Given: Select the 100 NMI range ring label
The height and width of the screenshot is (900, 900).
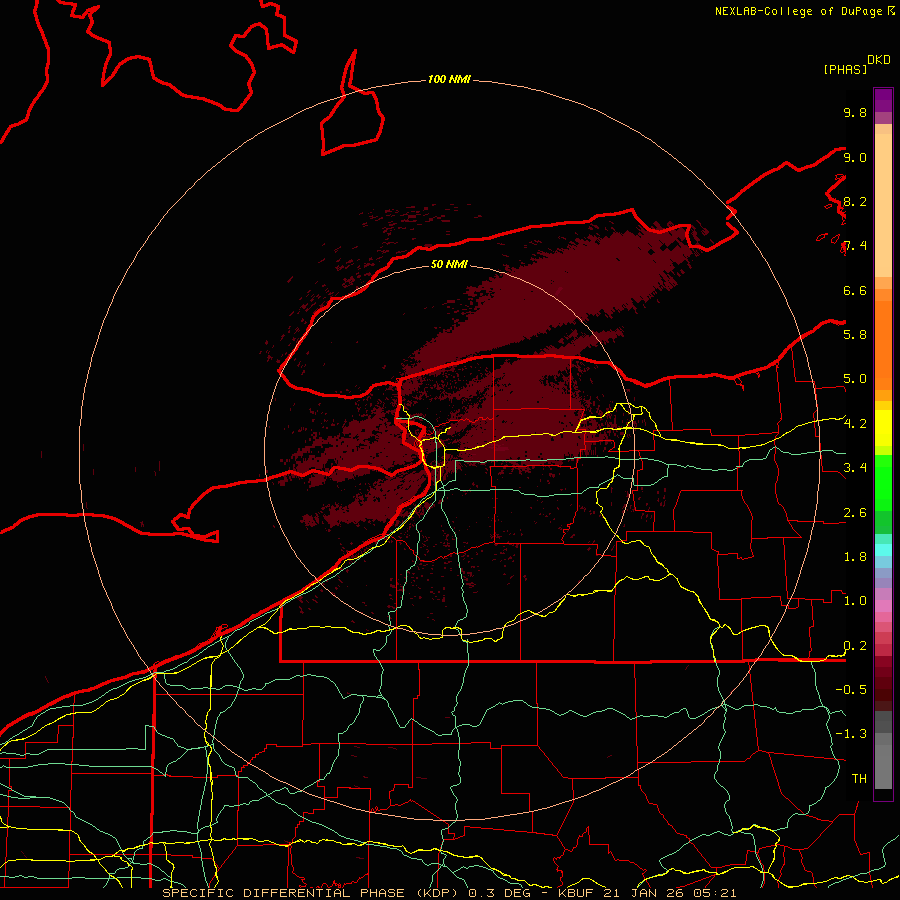Looking at the screenshot, I should (449, 79).
